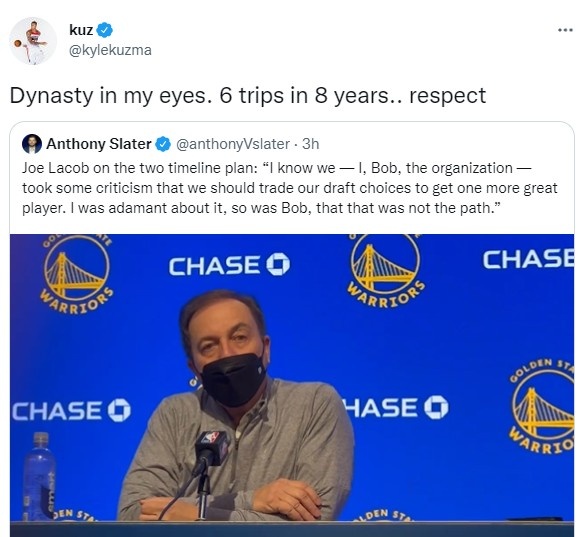Screen dimensions: 578x537
Task: Open kuz profile avatar picture
Action: (33, 41)
